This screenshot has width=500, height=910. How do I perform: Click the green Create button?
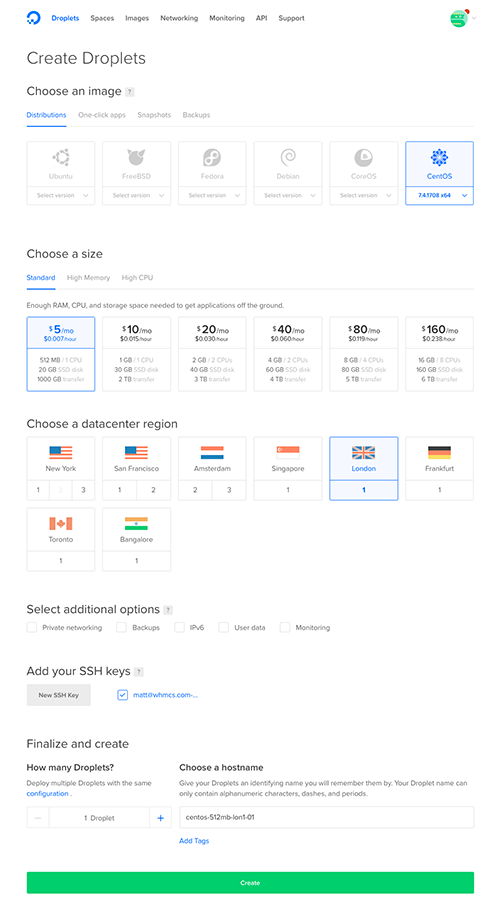click(250, 883)
